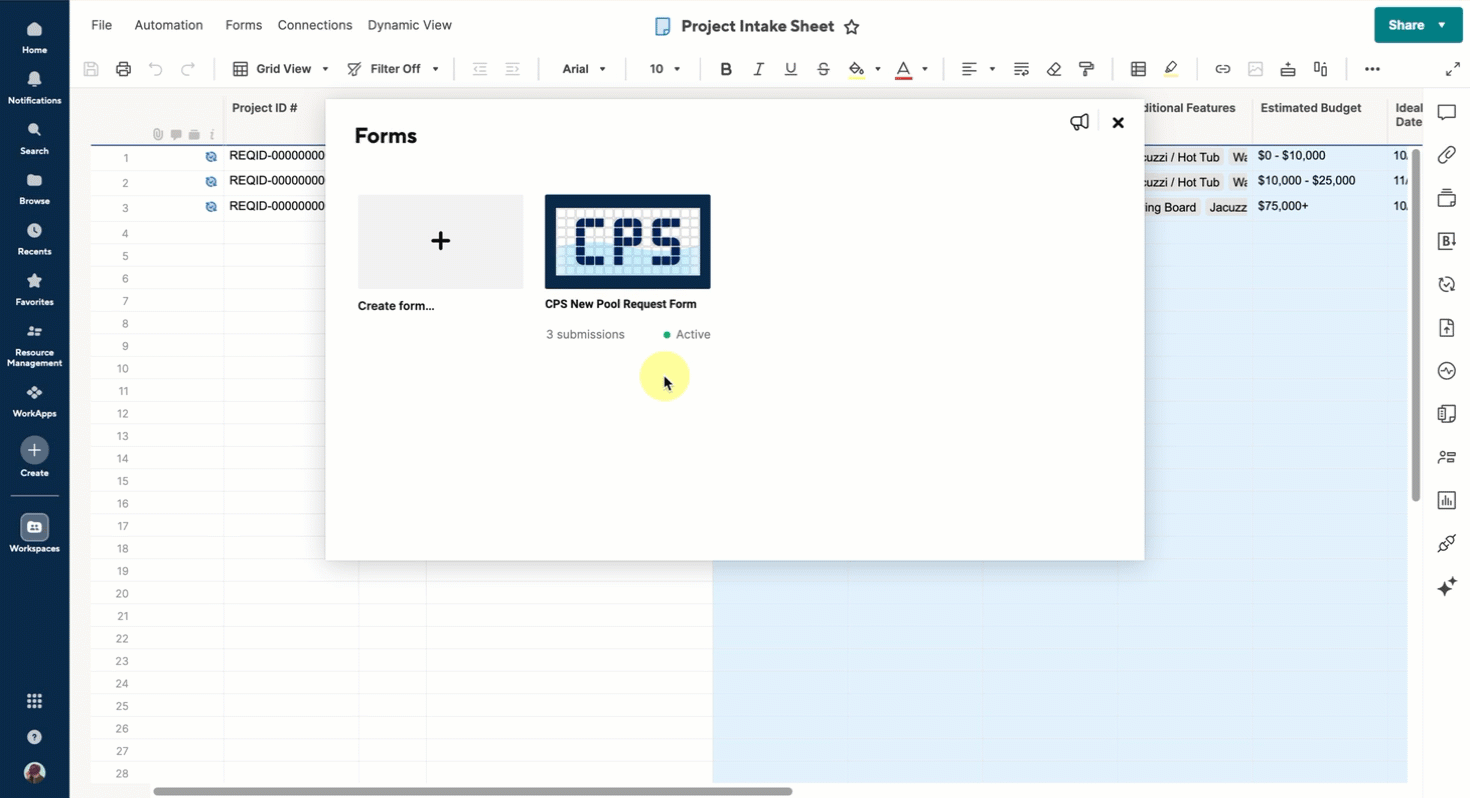This screenshot has height=798, width=1470.
Task: Toggle strikethrough formatting
Action: (823, 69)
